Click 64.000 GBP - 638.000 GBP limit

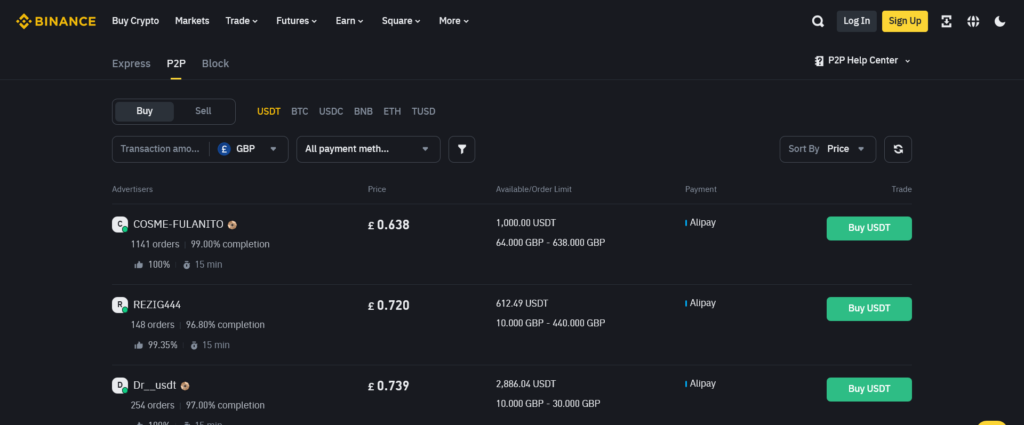[x=551, y=243]
